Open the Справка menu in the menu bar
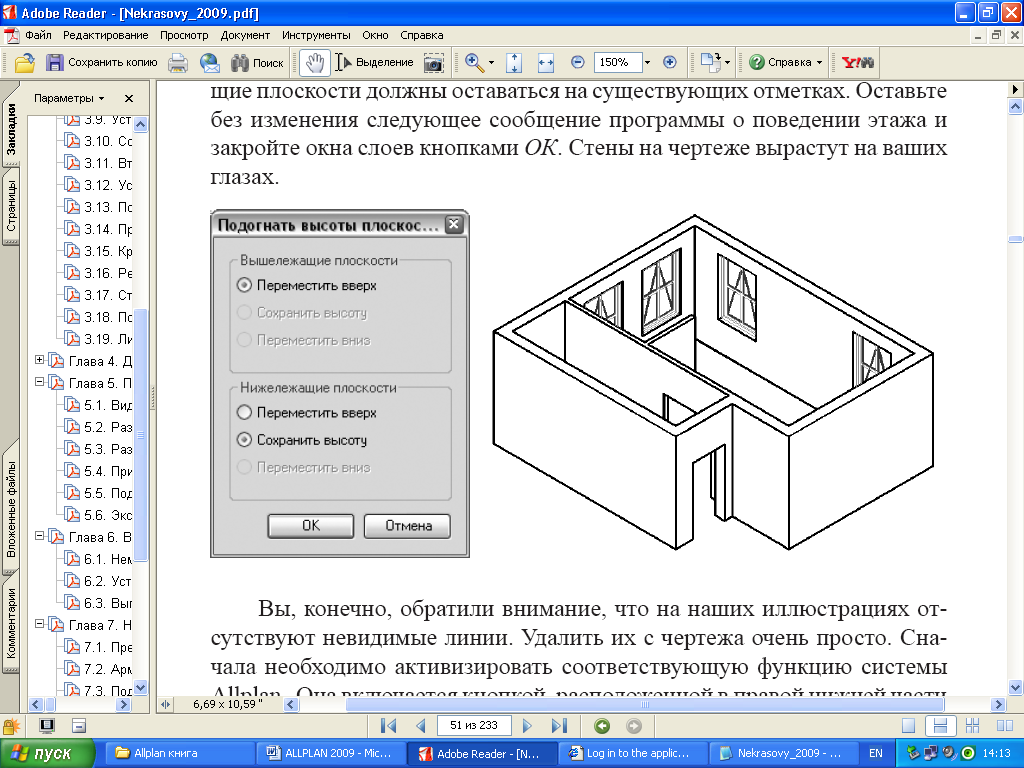 (x=421, y=35)
